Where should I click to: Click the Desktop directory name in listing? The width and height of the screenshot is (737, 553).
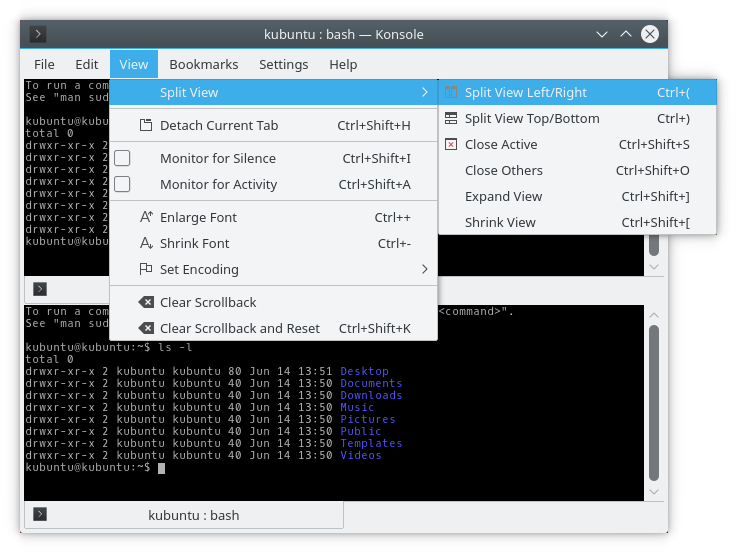click(364, 371)
